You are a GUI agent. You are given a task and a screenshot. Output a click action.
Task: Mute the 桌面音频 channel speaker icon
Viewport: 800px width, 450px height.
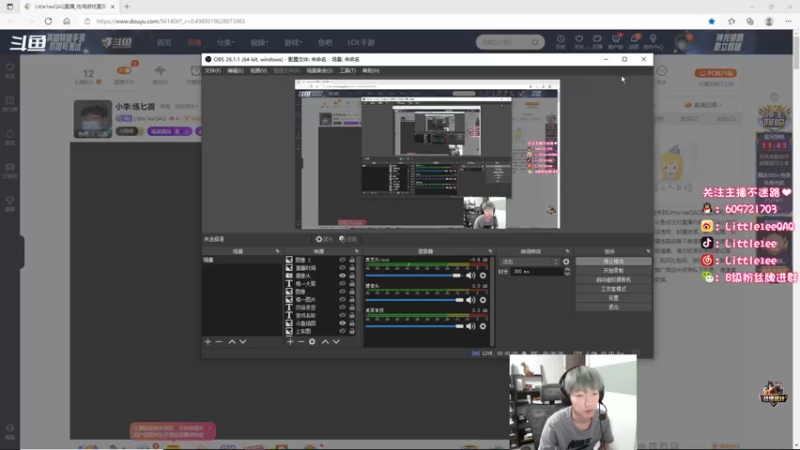(470, 326)
